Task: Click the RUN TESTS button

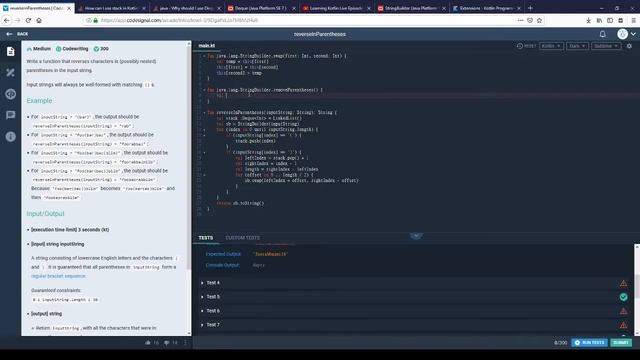Action: pos(589,342)
